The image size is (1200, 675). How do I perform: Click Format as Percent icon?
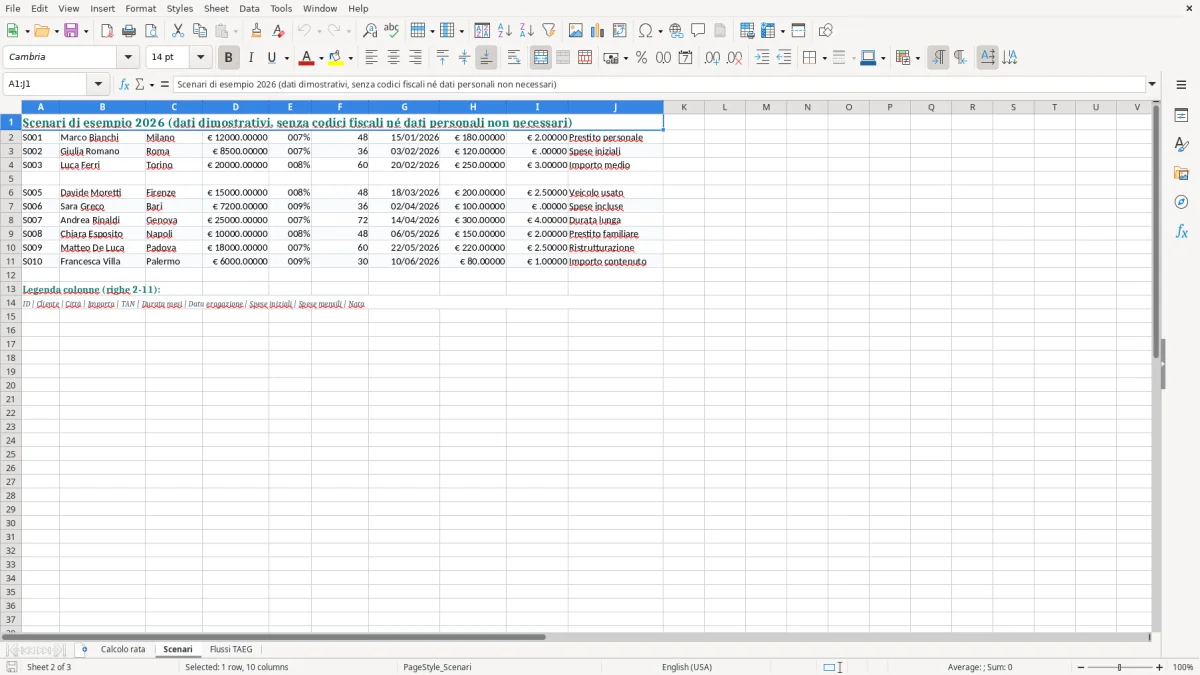(641, 58)
